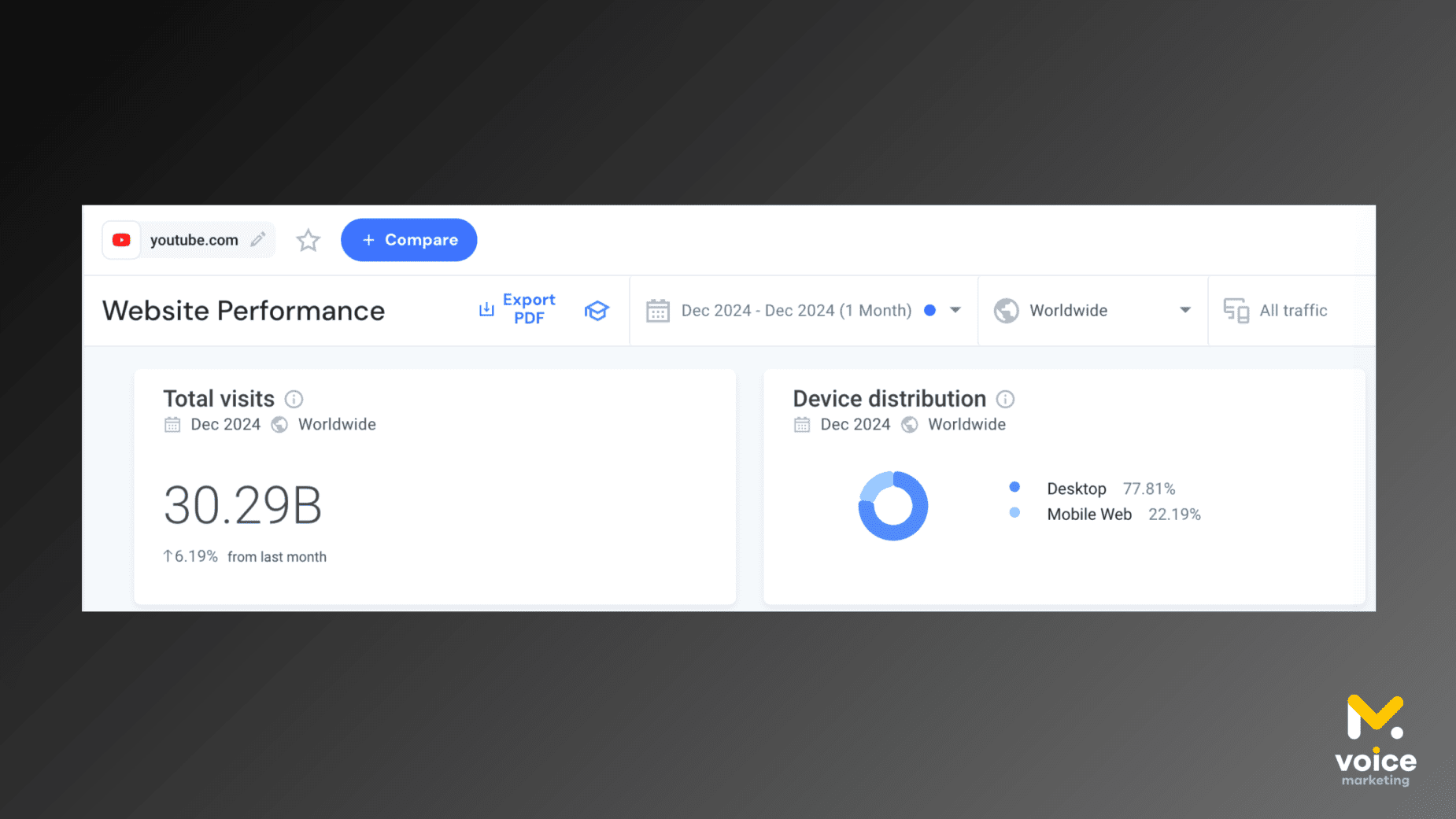Click the youtube.com domain name field

coord(194,240)
